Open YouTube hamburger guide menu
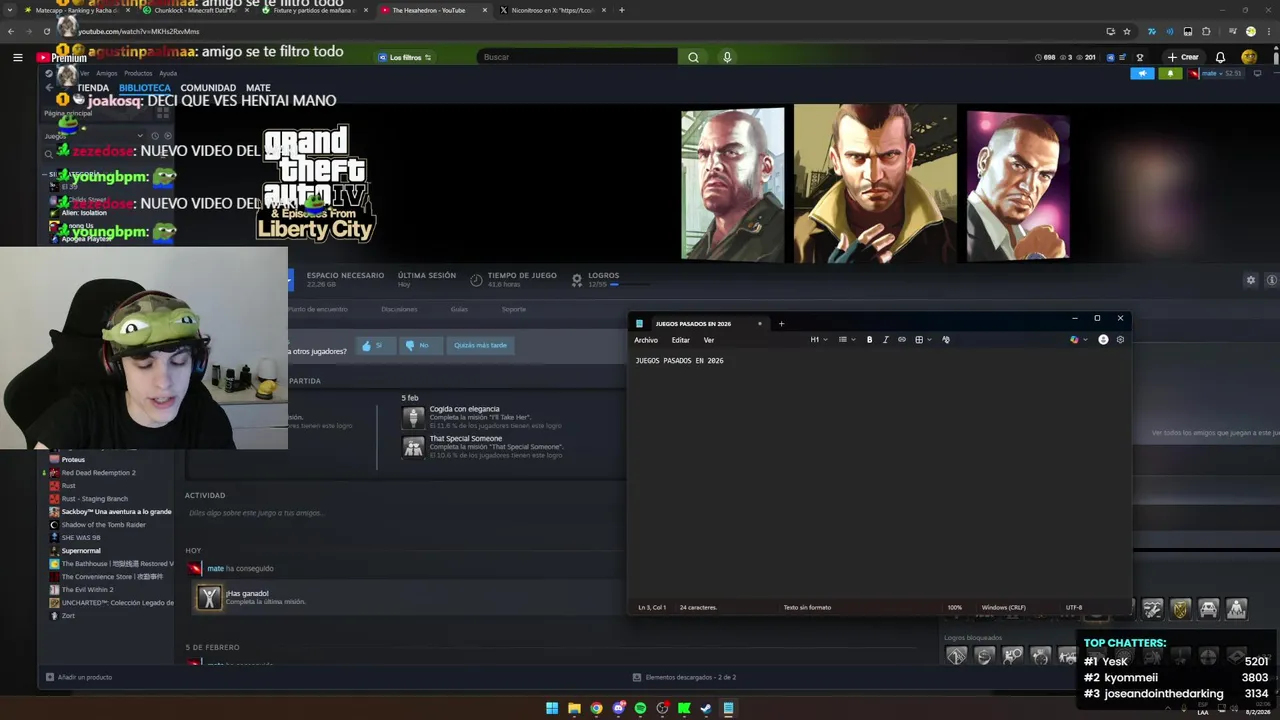This screenshot has width=1280, height=720. 17,57
